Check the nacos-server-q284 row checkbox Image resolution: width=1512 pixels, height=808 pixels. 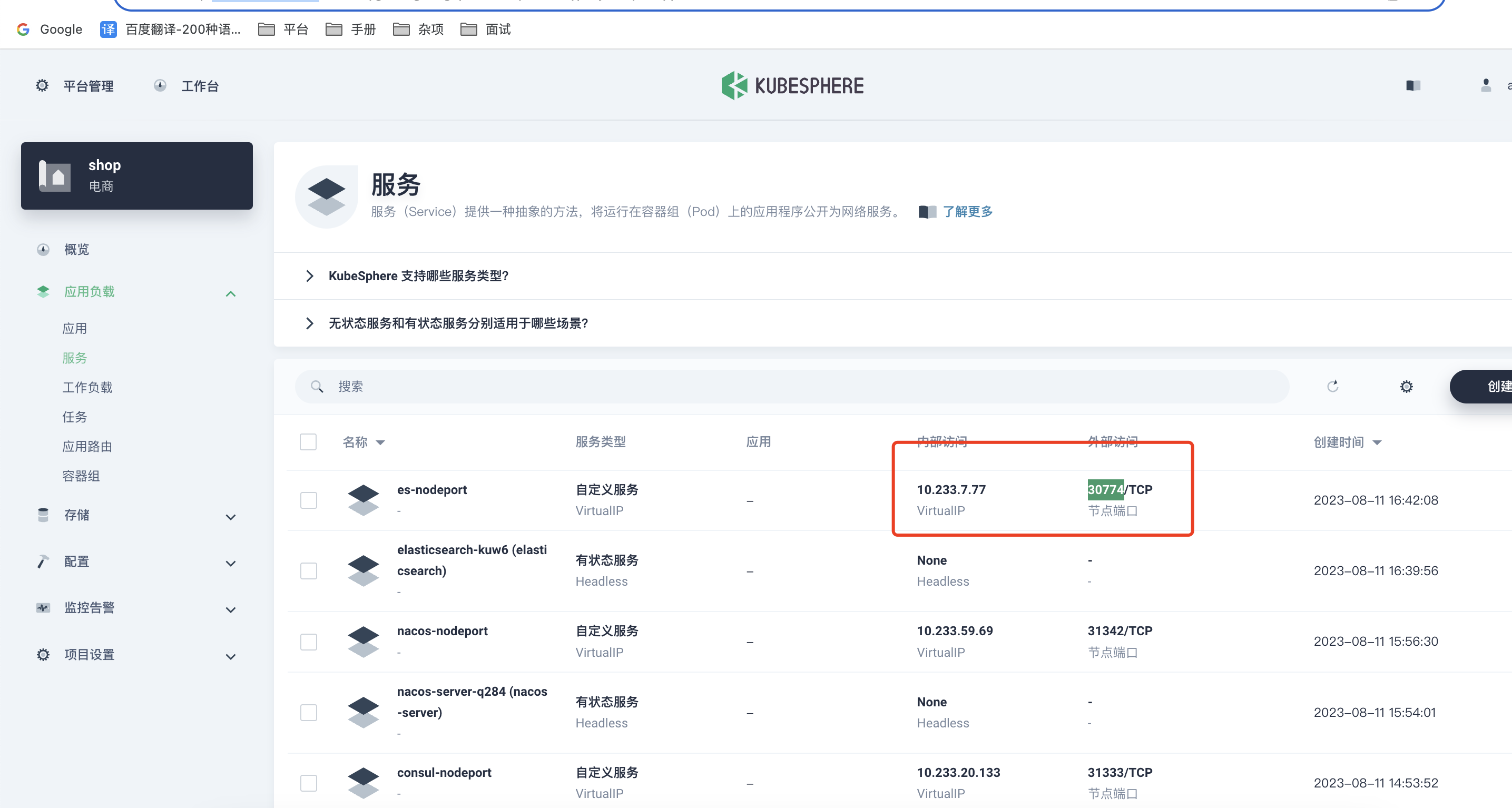coord(308,712)
